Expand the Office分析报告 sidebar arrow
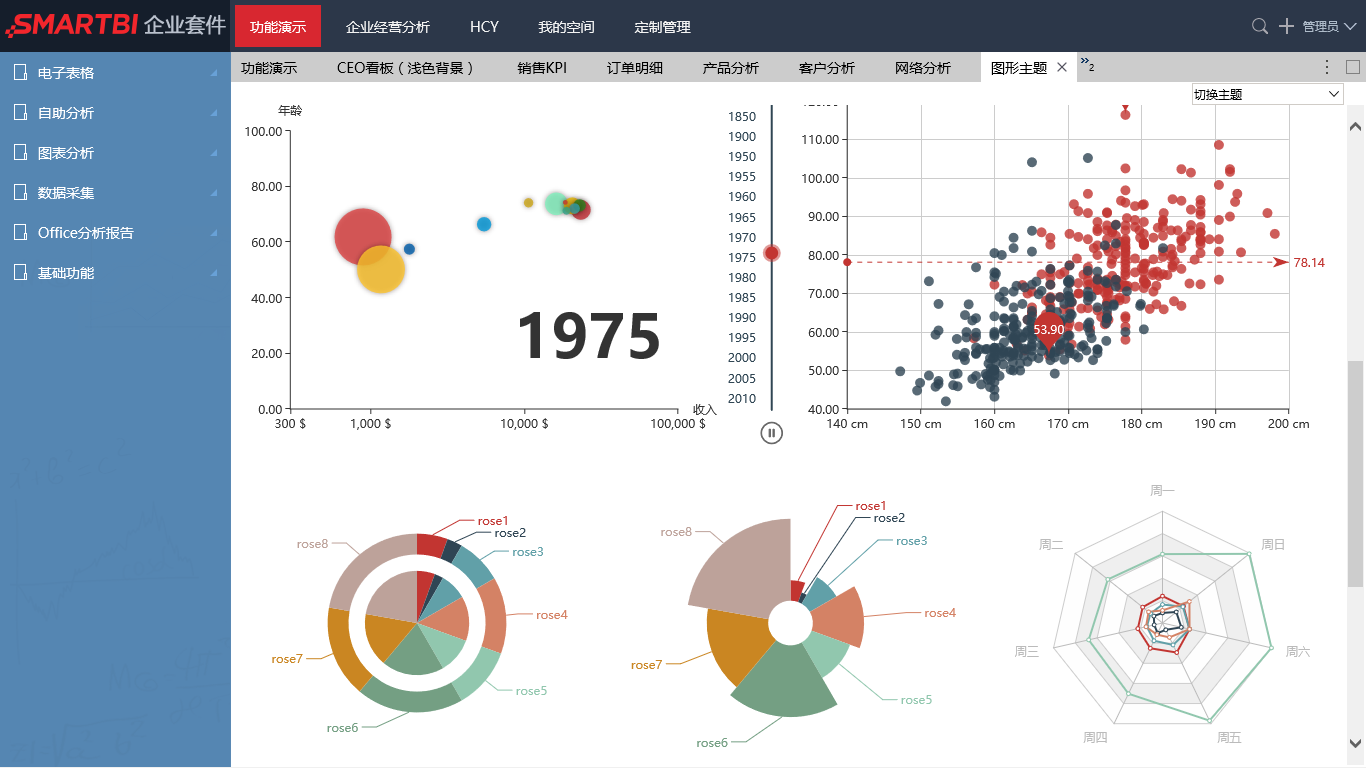The width and height of the screenshot is (1366, 768). tap(214, 233)
